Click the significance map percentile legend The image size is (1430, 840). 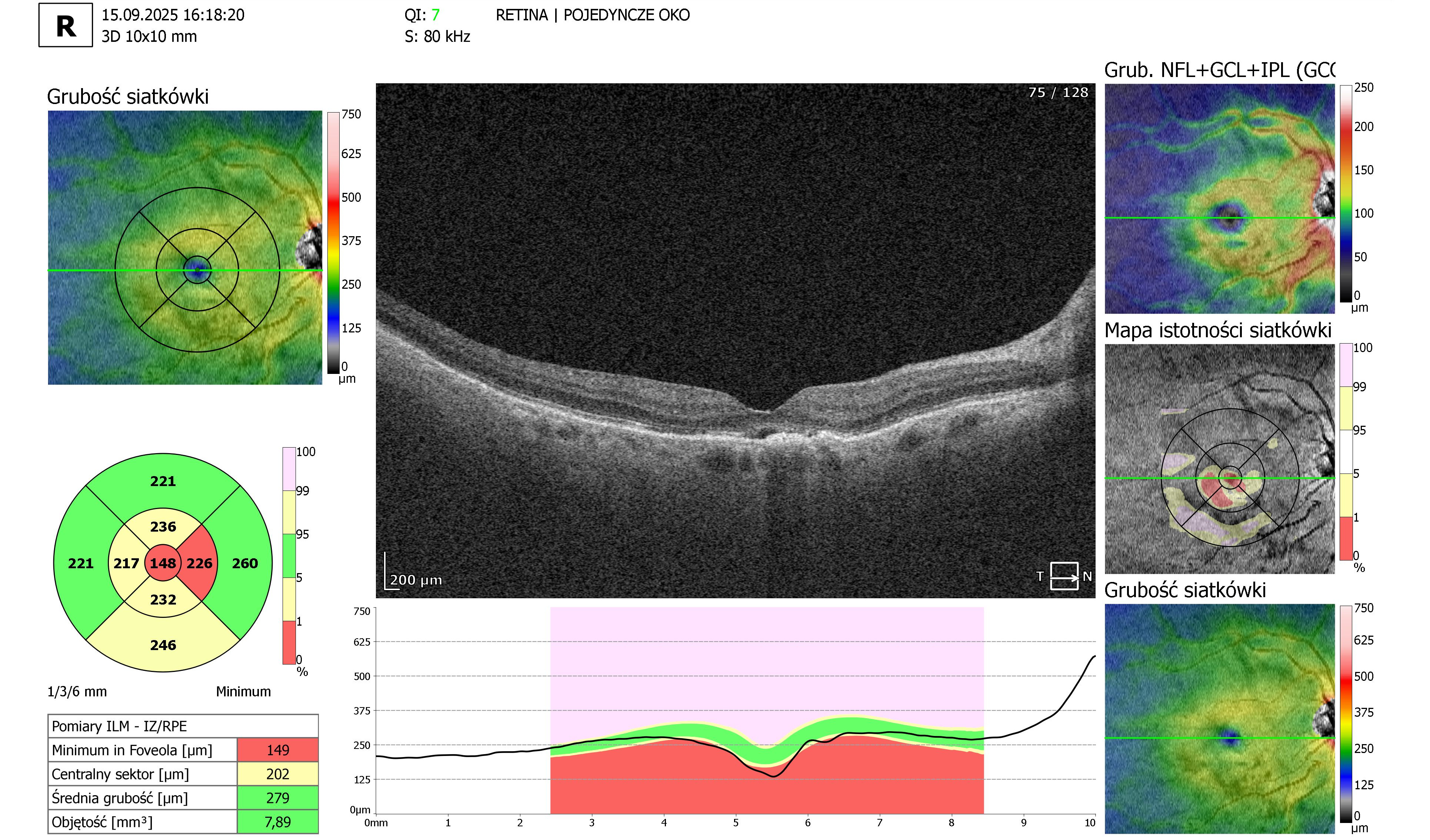point(1346,452)
